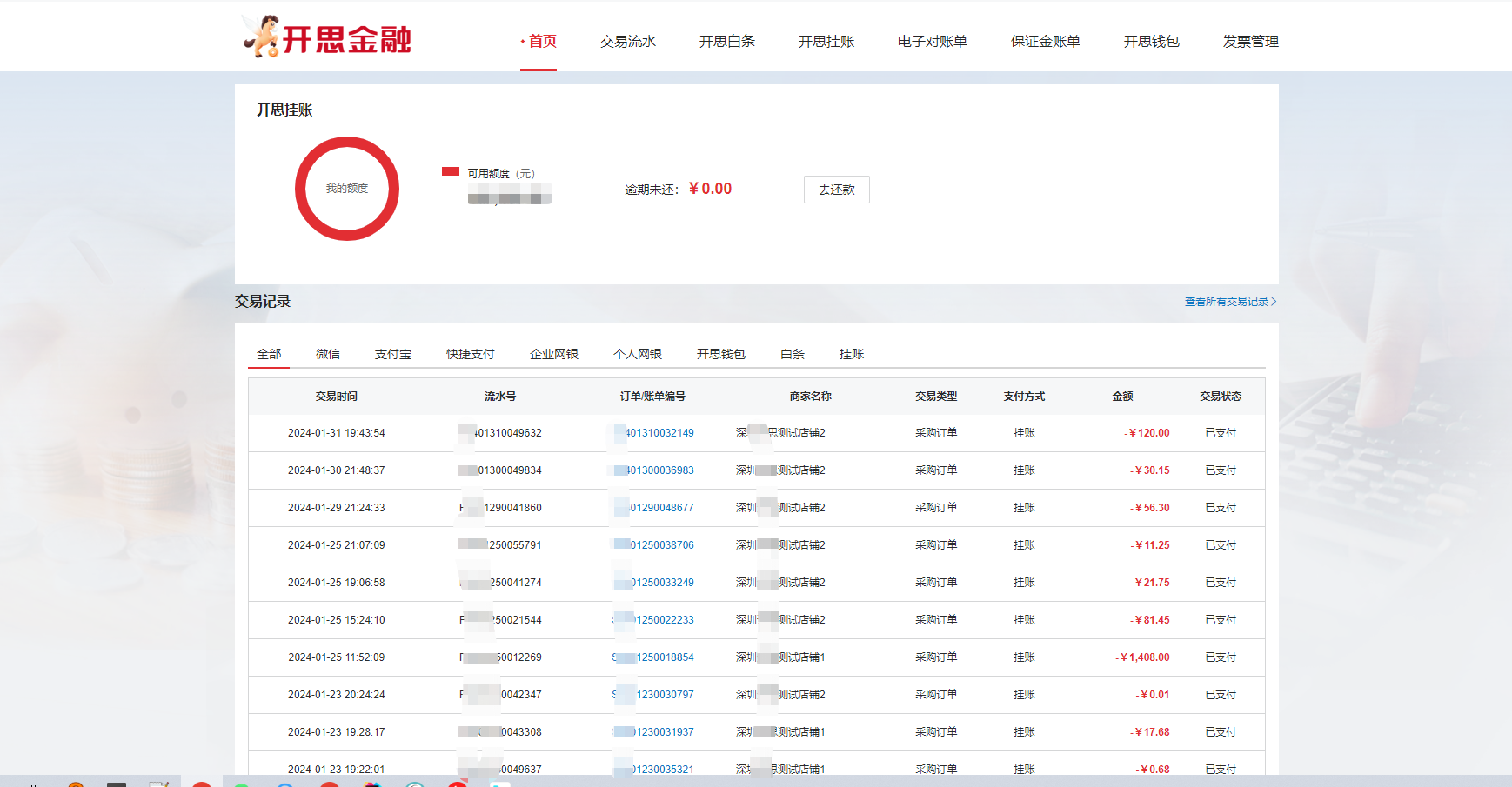Select the 快捷支付 transaction tab
The height and width of the screenshot is (787, 1512).
pos(471,354)
